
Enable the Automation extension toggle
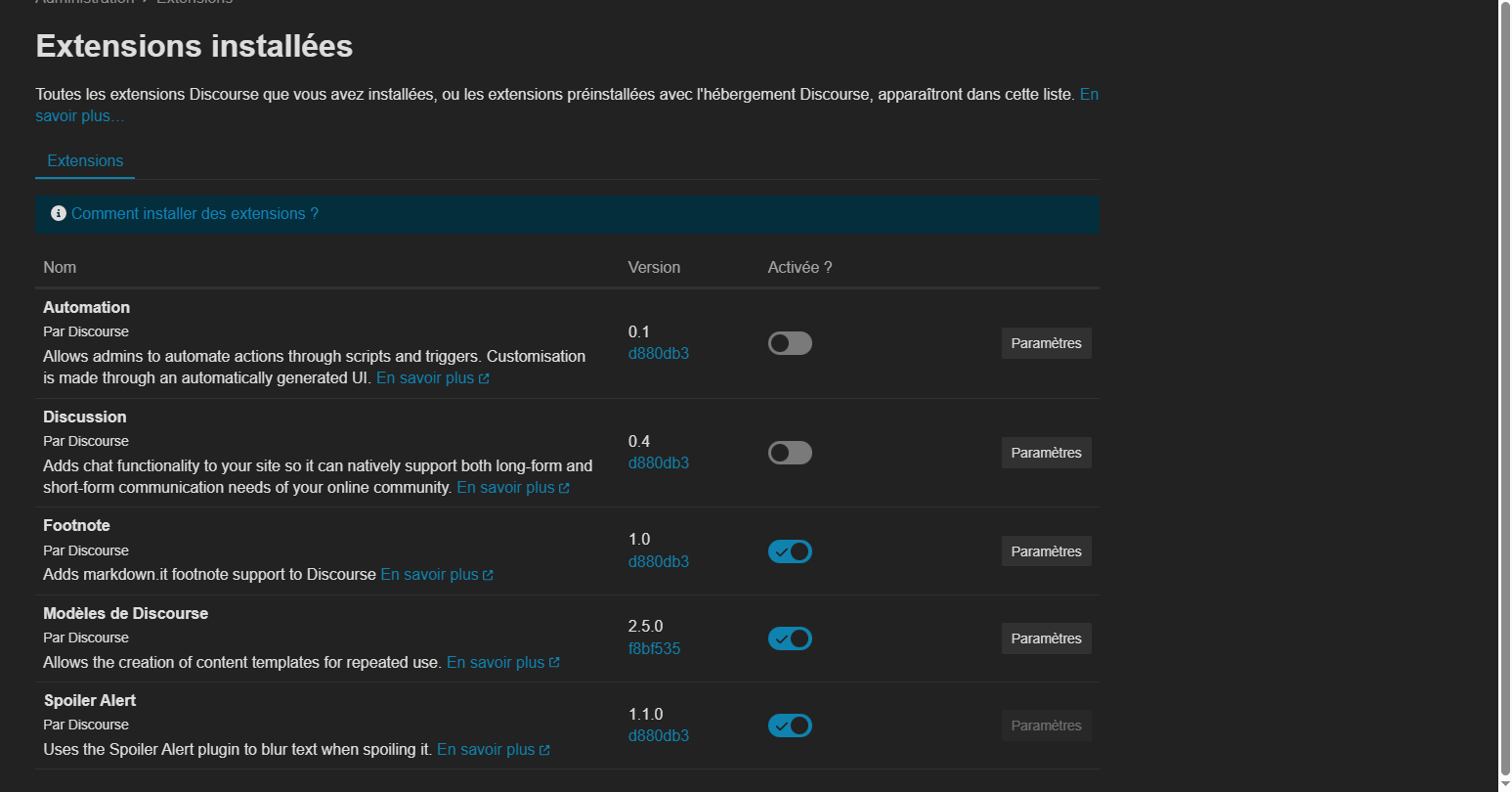click(x=790, y=343)
